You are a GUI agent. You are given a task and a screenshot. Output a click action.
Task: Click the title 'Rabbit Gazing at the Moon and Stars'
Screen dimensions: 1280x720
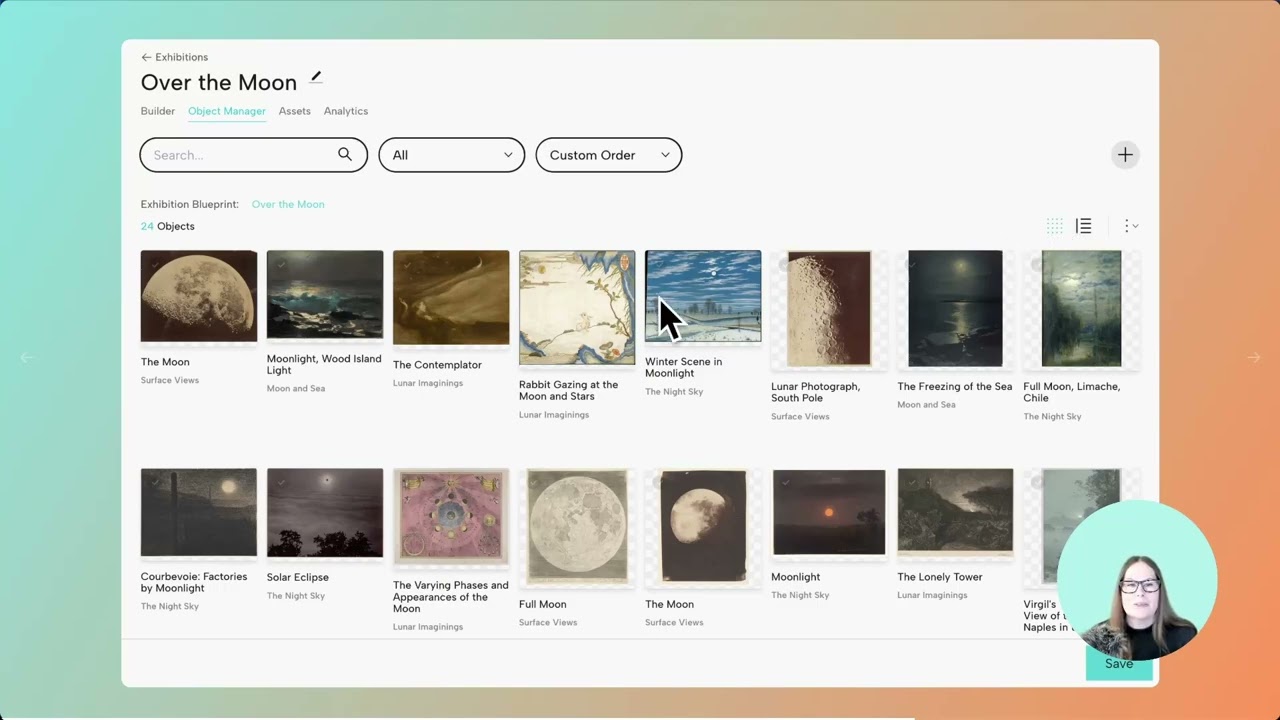coord(569,390)
